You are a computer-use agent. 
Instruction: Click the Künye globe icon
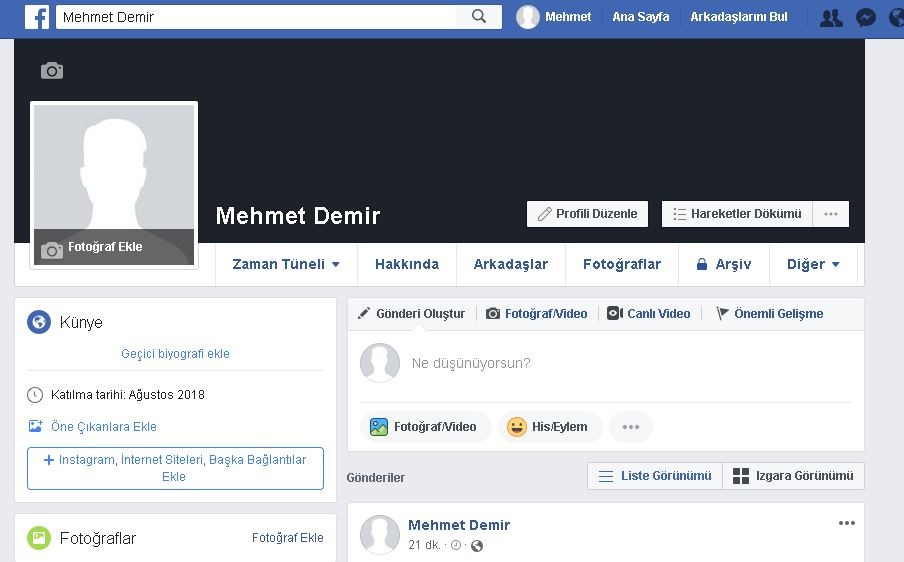click(39, 322)
